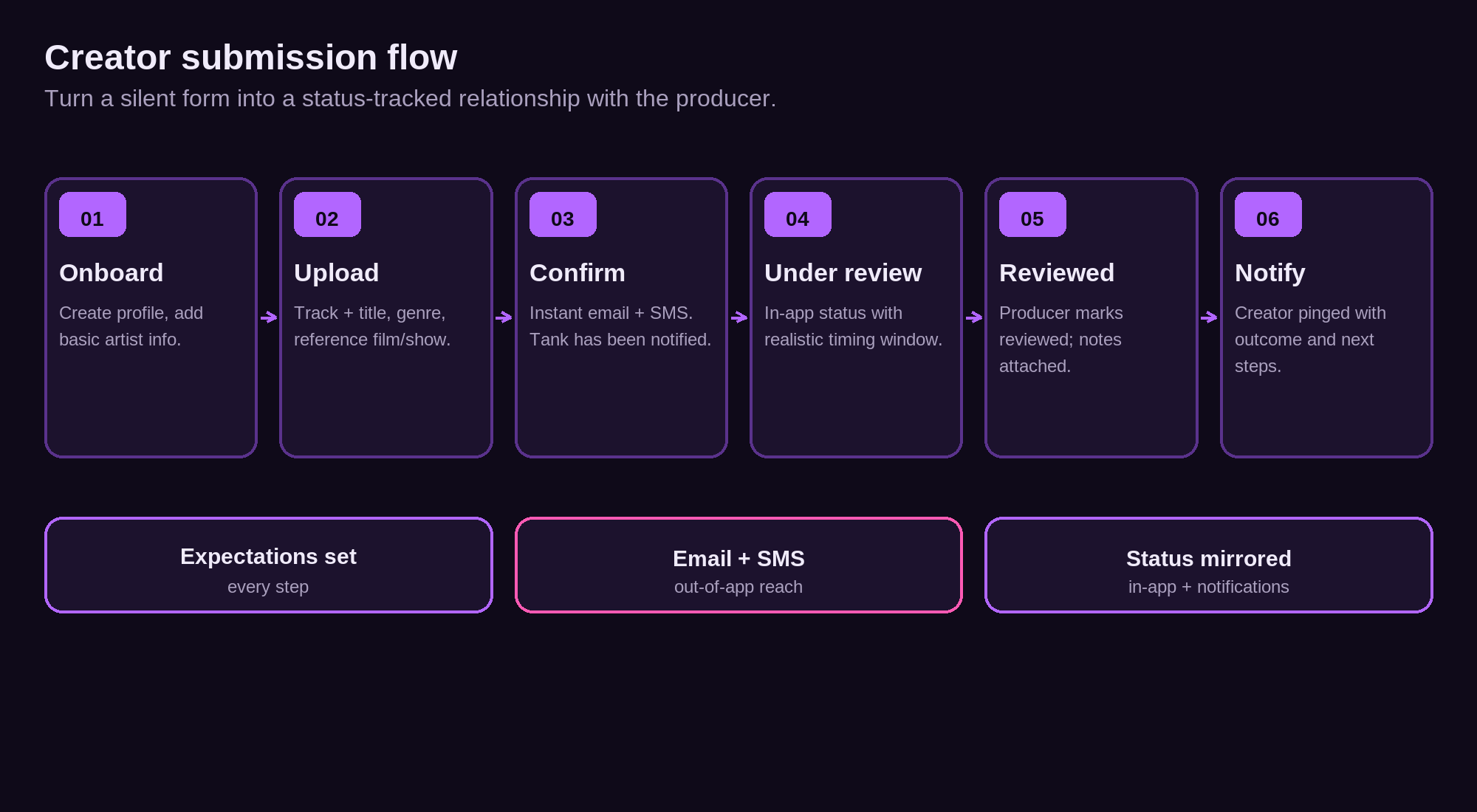
Task: Click 'Creator pinged with outcome and next steps.' text
Action: coord(1311,340)
